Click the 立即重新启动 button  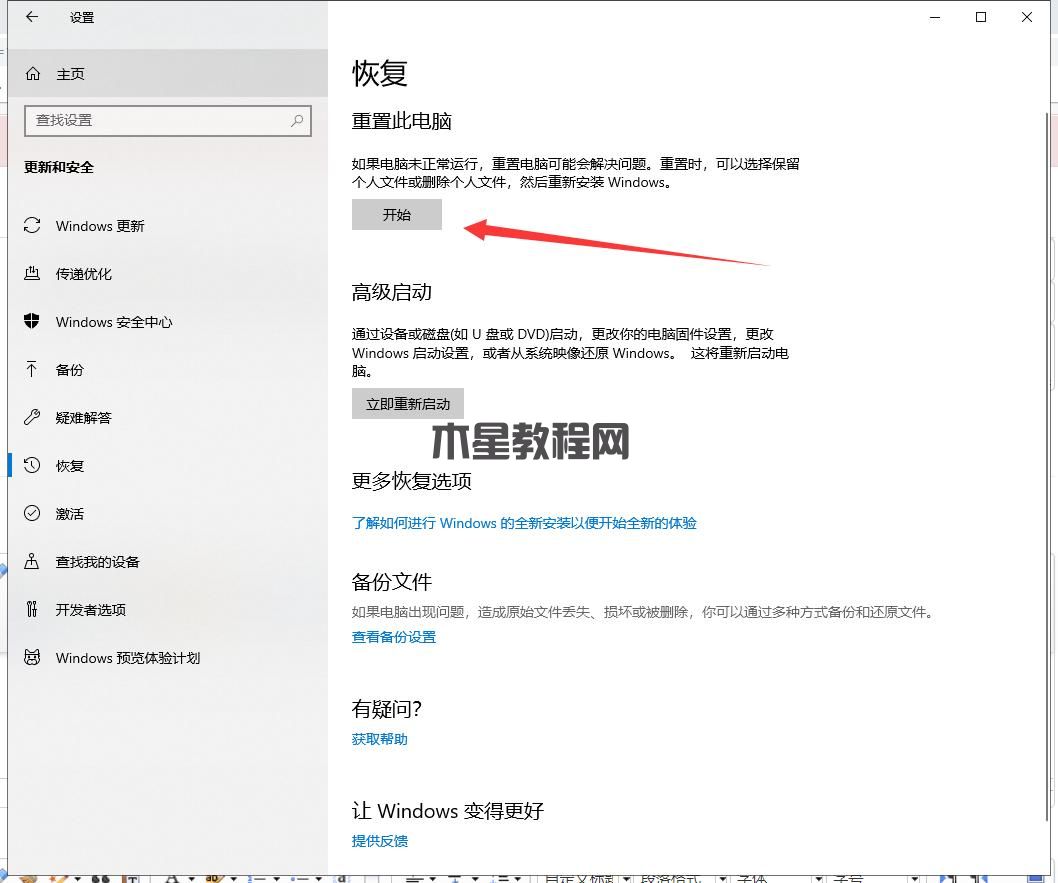click(408, 403)
